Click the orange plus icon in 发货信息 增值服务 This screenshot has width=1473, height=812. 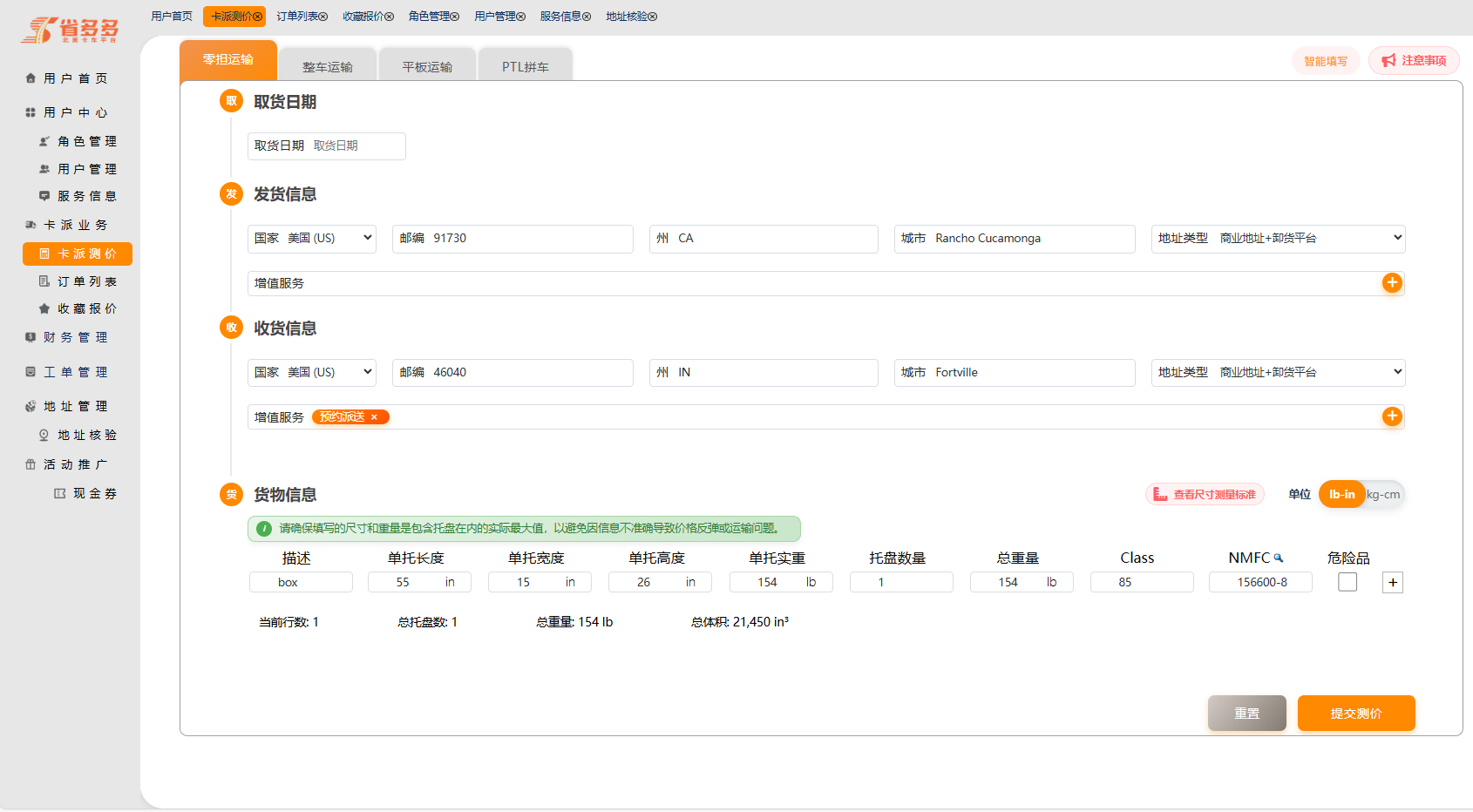tap(1392, 283)
